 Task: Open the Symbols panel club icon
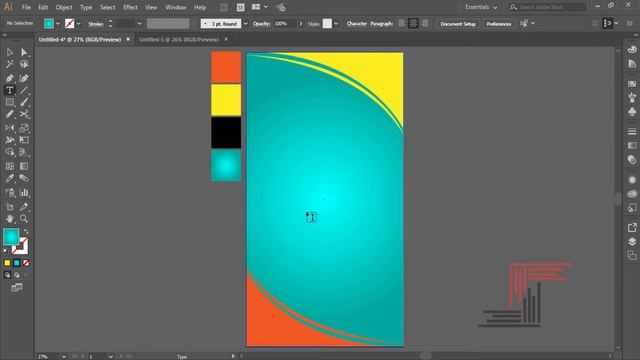pos(632,111)
